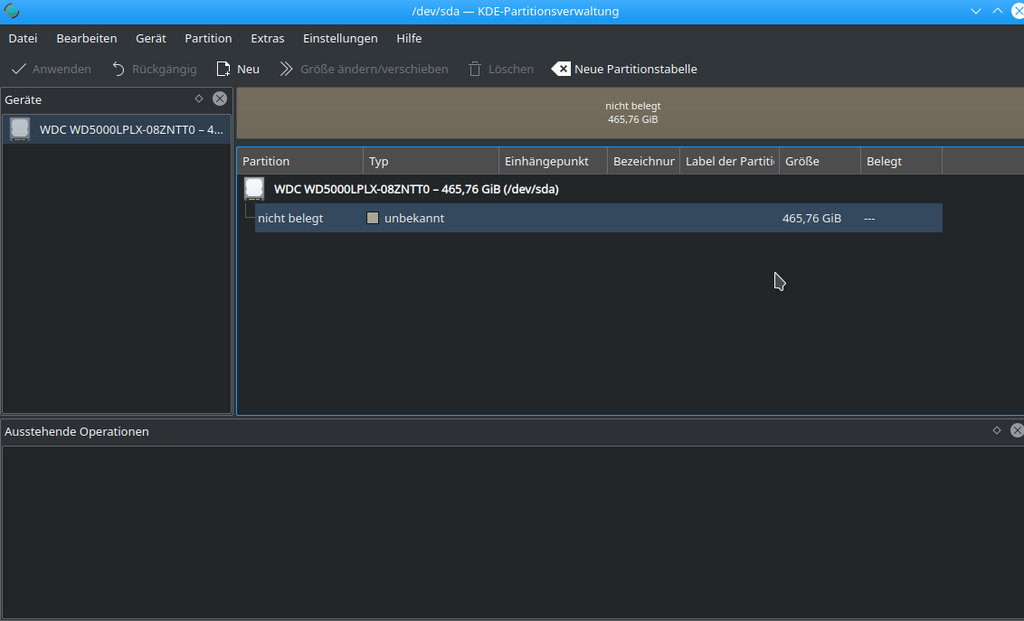This screenshot has height=621, width=1024.
Task: Float the Geräte panel with diamond button
Action: pos(199,99)
